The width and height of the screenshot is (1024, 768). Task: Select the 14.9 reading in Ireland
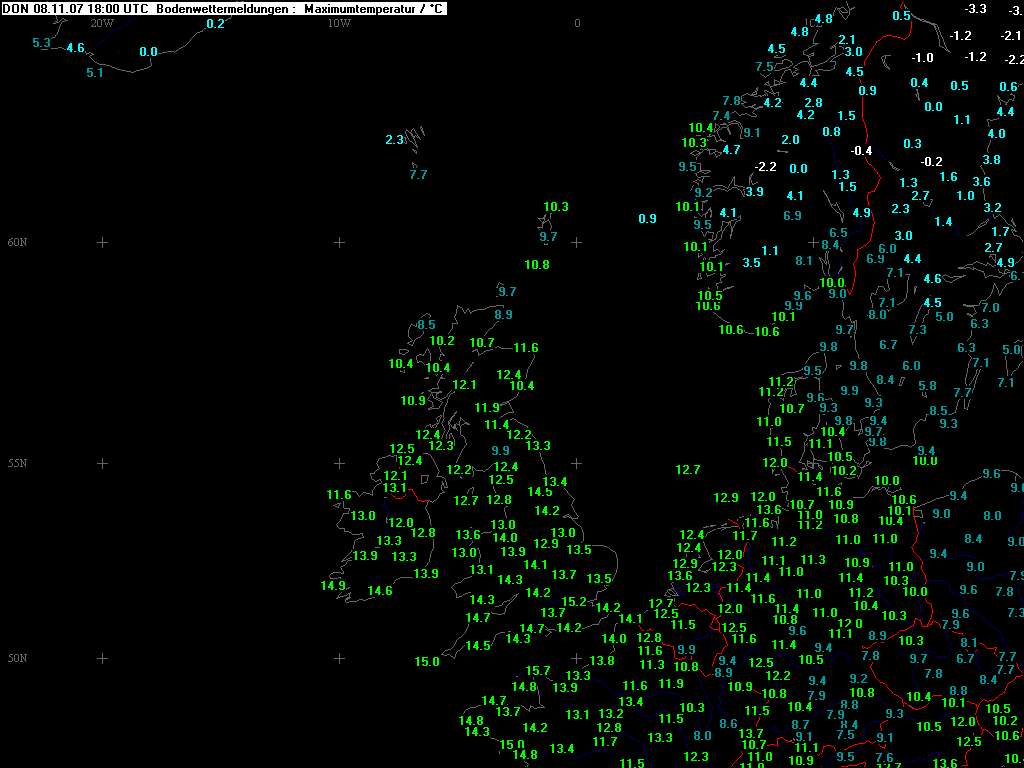(333, 586)
